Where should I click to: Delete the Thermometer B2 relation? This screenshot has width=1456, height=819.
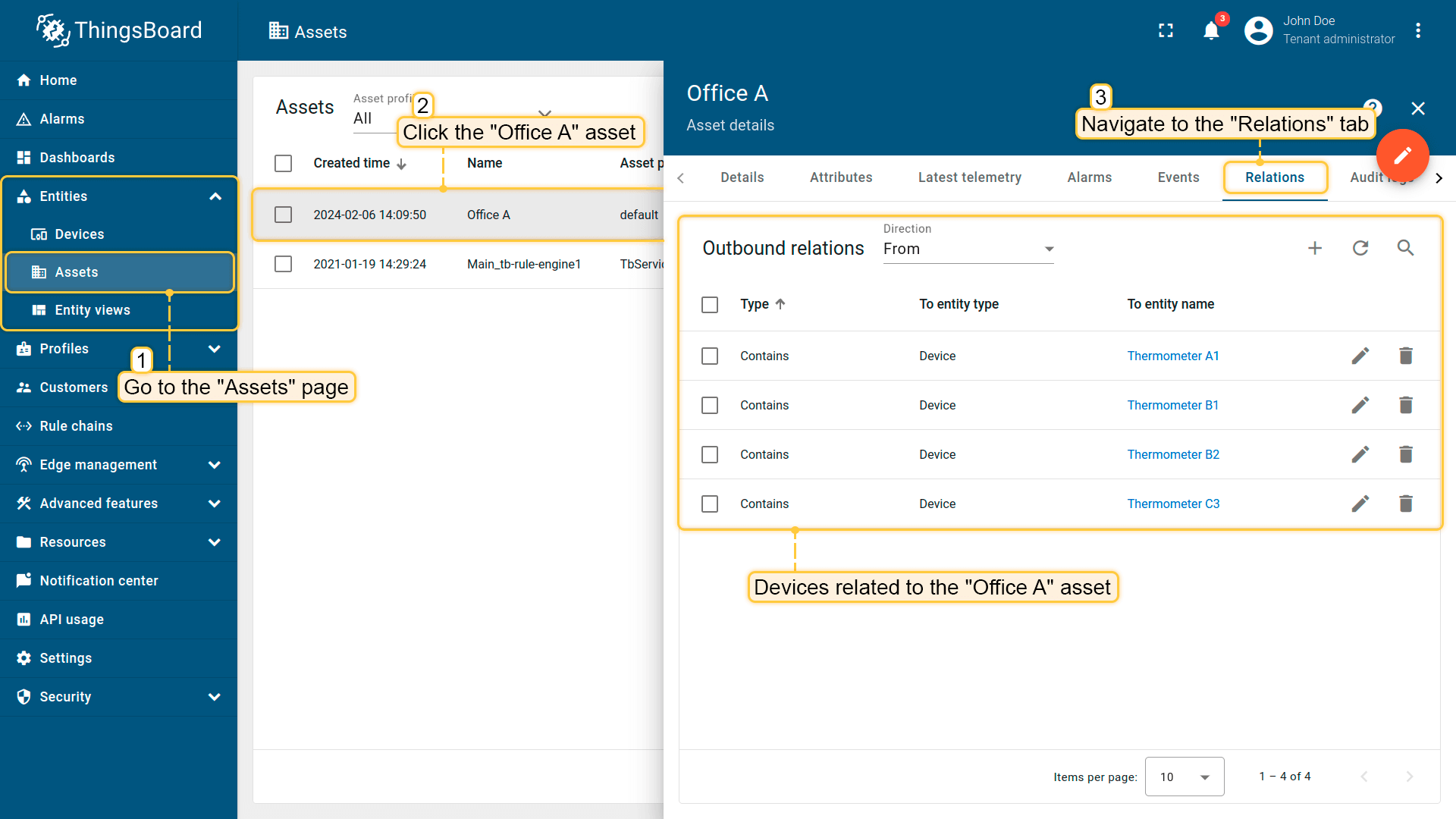pos(1405,454)
